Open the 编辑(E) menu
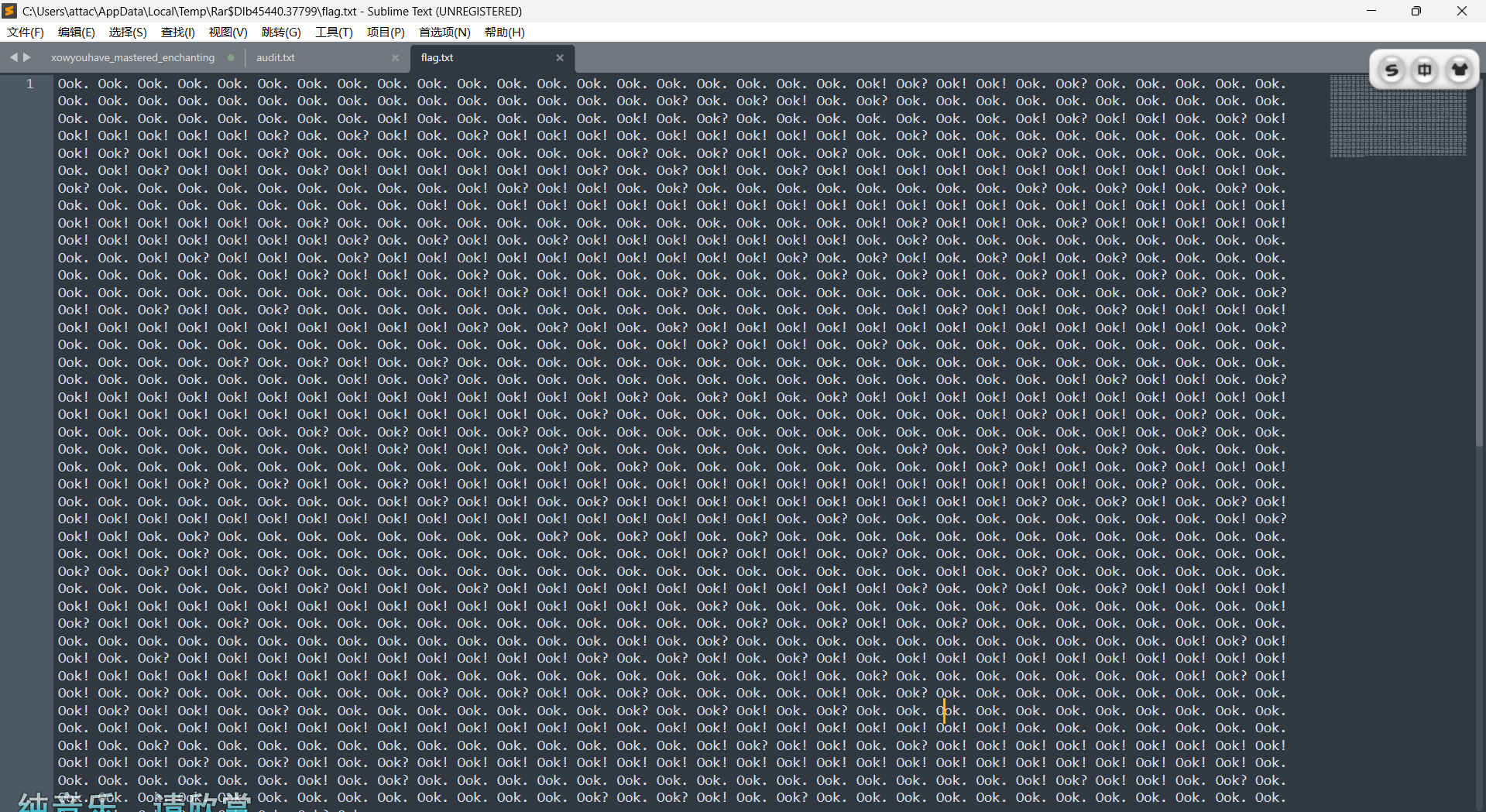The height and width of the screenshot is (812, 1486). 75,32
